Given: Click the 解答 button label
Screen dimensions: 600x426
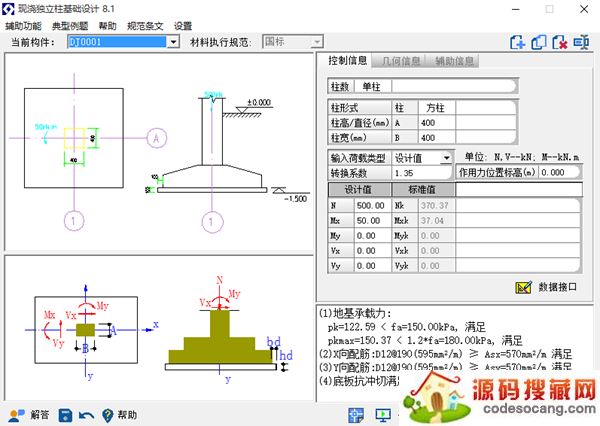Looking at the screenshot, I should coord(40,415).
